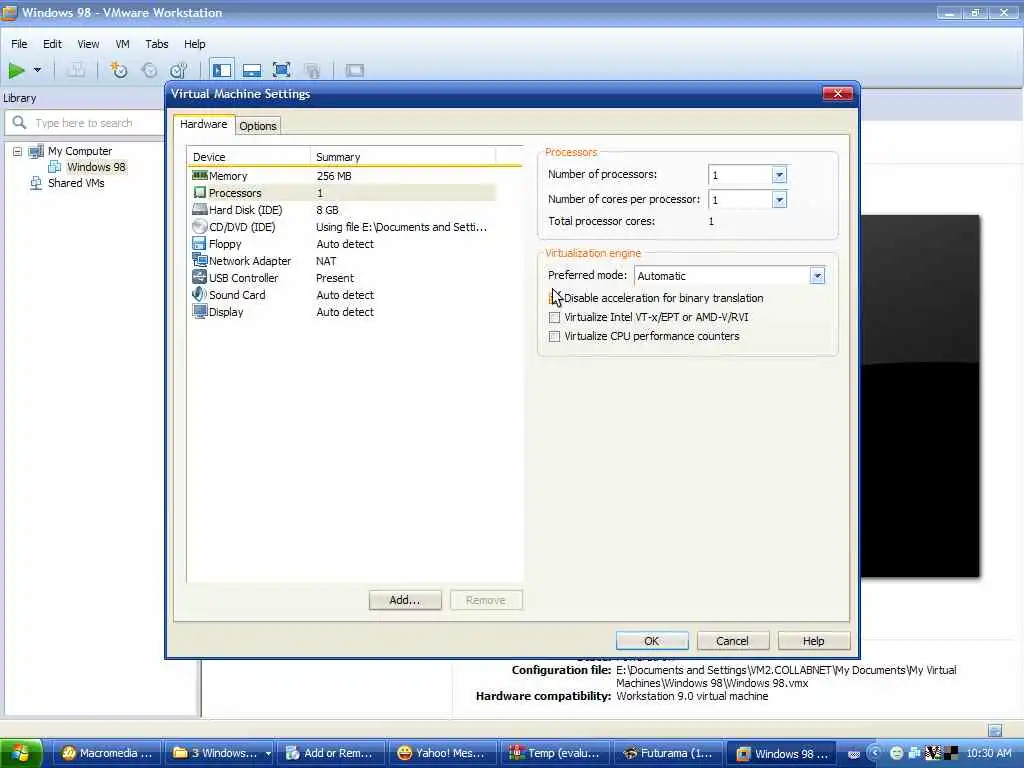Click the Add... button
The width and height of the screenshot is (1024, 768).
coord(405,600)
